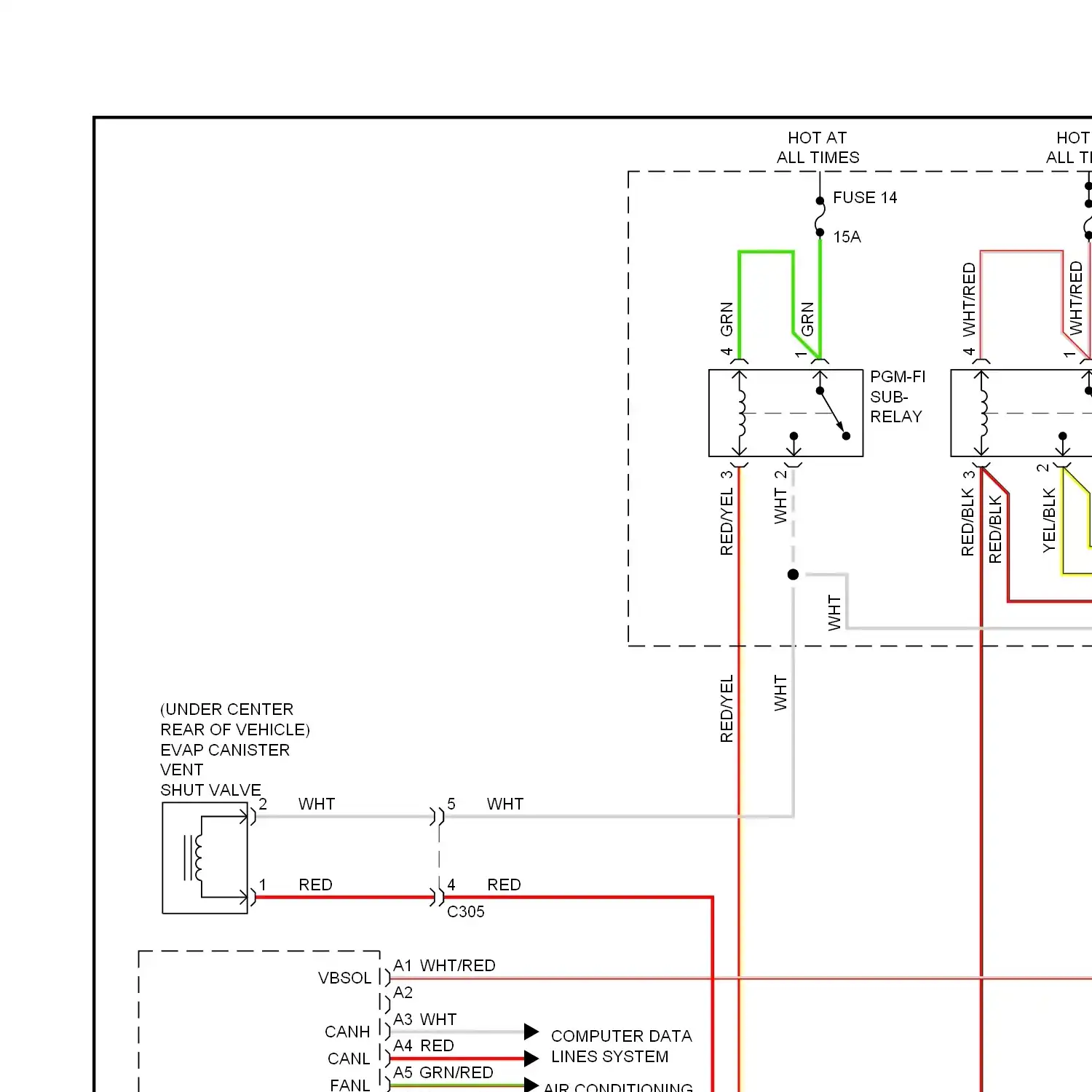This screenshot has height=1092, width=1092.
Task: Click the WHT label at C305 pin 5
Action: point(505,804)
